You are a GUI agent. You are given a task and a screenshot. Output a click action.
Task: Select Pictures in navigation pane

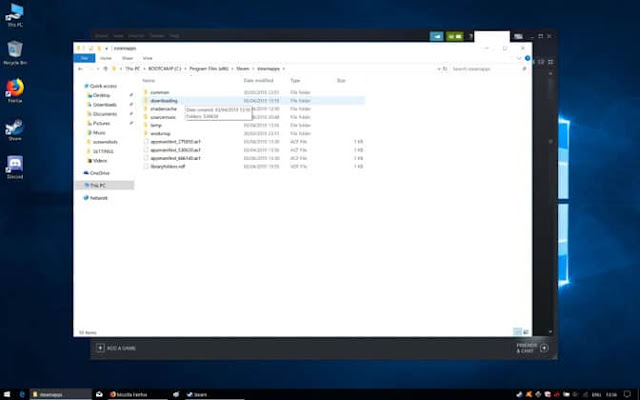(101, 123)
